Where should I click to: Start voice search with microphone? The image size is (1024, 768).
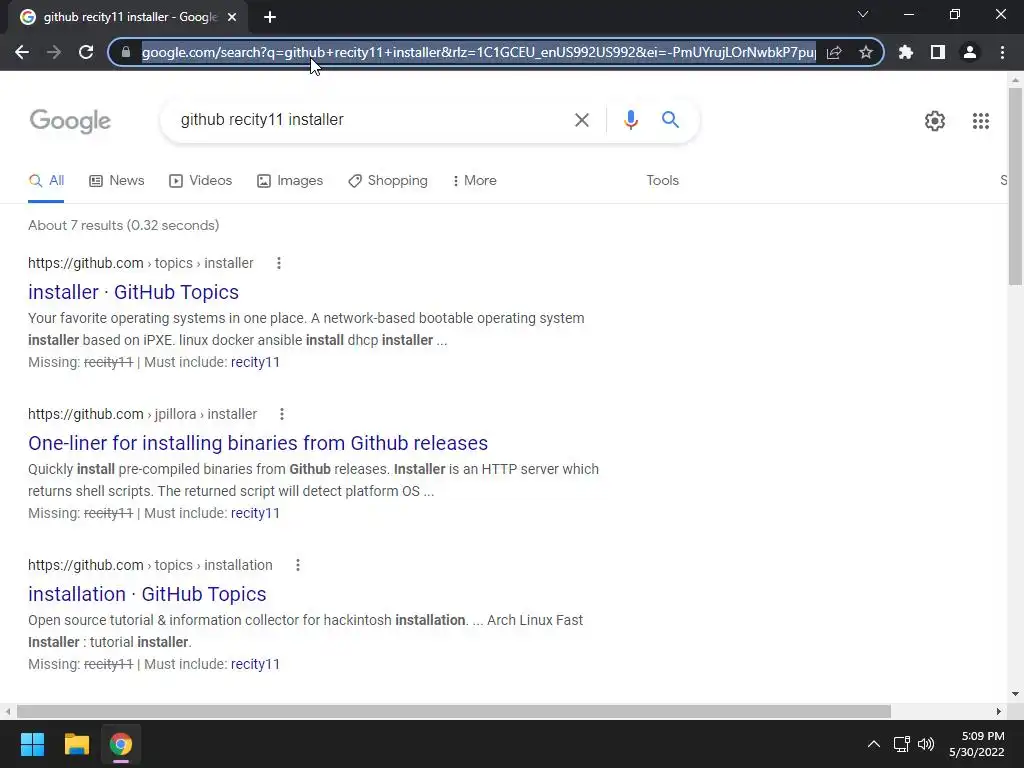(630, 120)
